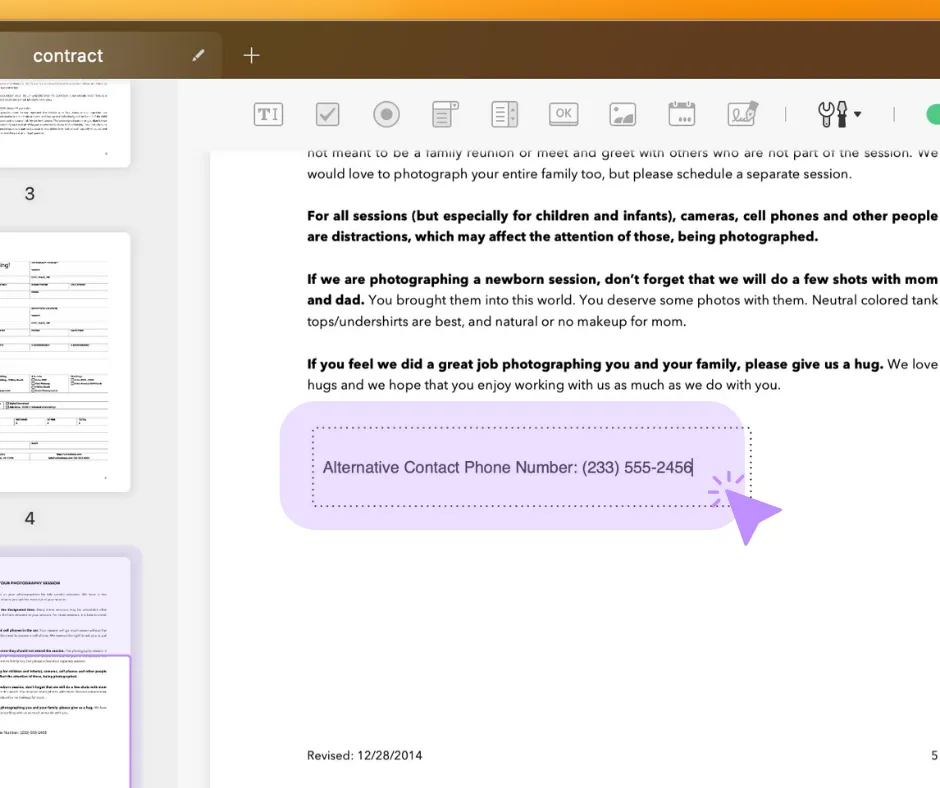This screenshot has height=788, width=940.
Task: Select the Date Field form tool
Action: (x=682, y=114)
